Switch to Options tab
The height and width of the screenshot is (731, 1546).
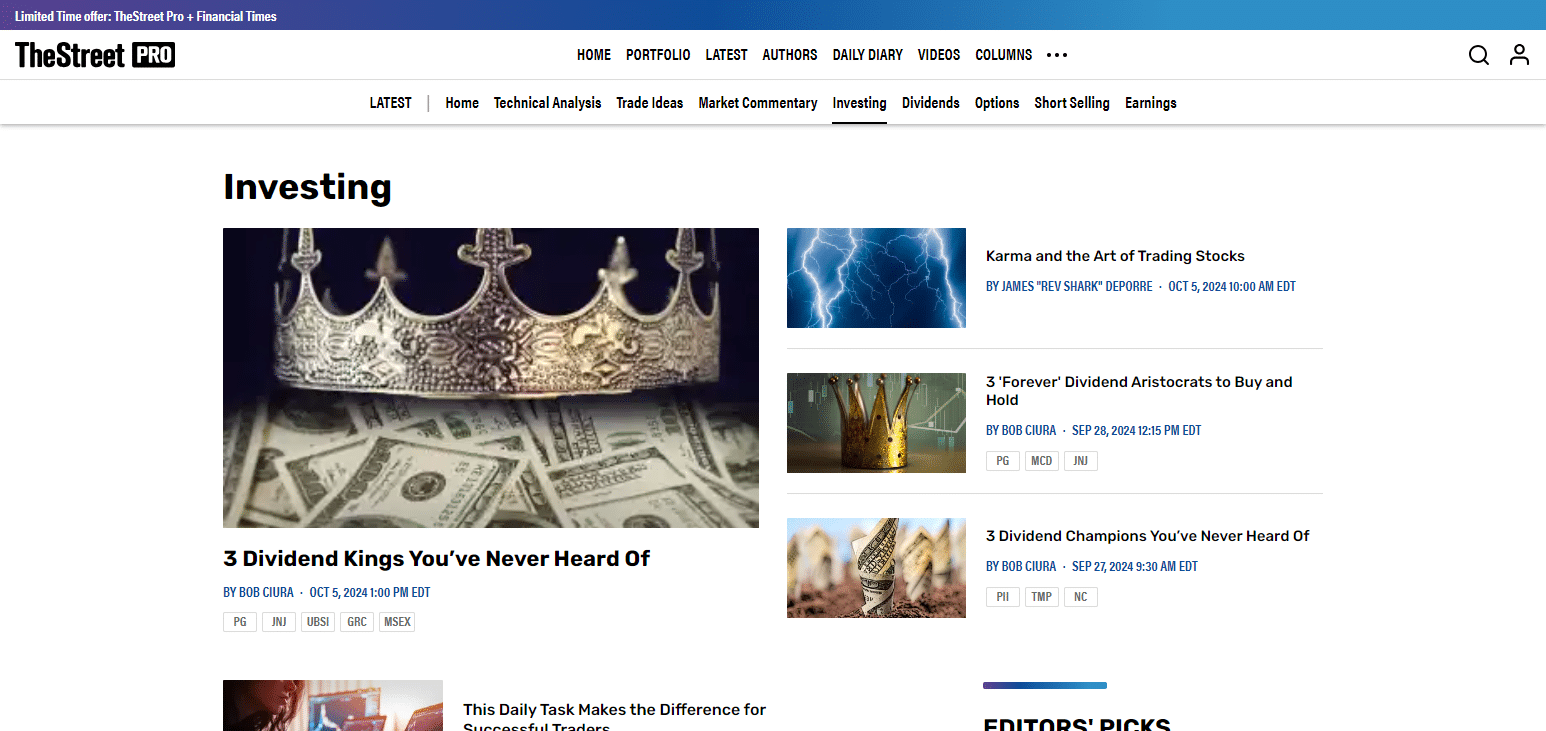click(x=997, y=103)
